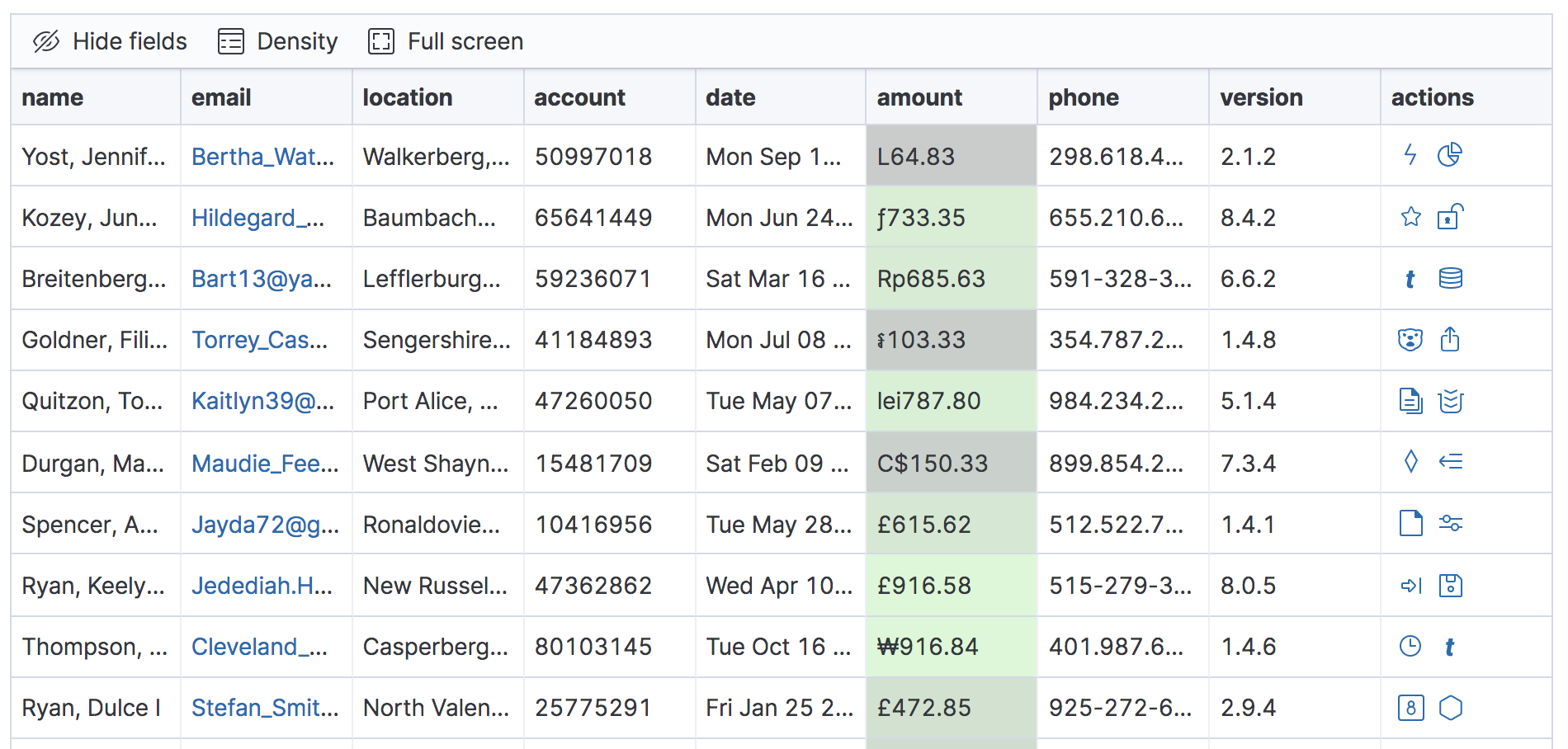Click the email column header
The width and height of the screenshot is (1568, 749).
267,97
